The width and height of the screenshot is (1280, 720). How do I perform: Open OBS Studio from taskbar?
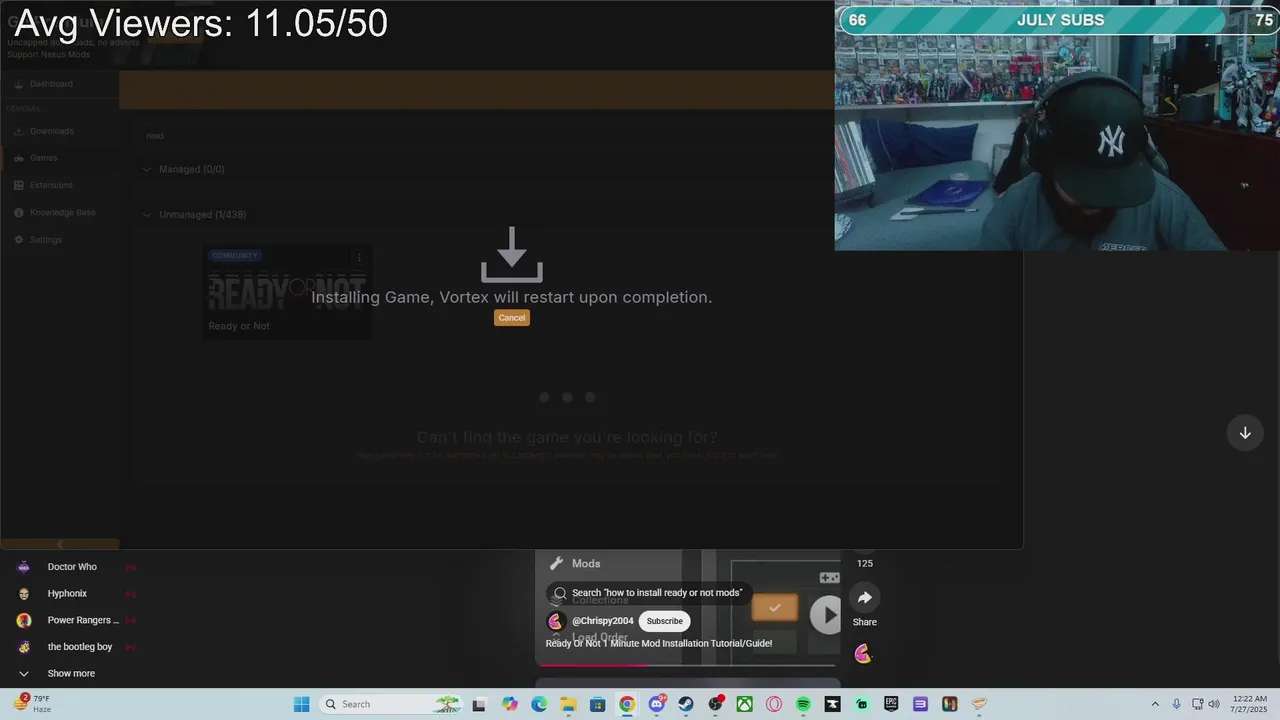pos(716,705)
